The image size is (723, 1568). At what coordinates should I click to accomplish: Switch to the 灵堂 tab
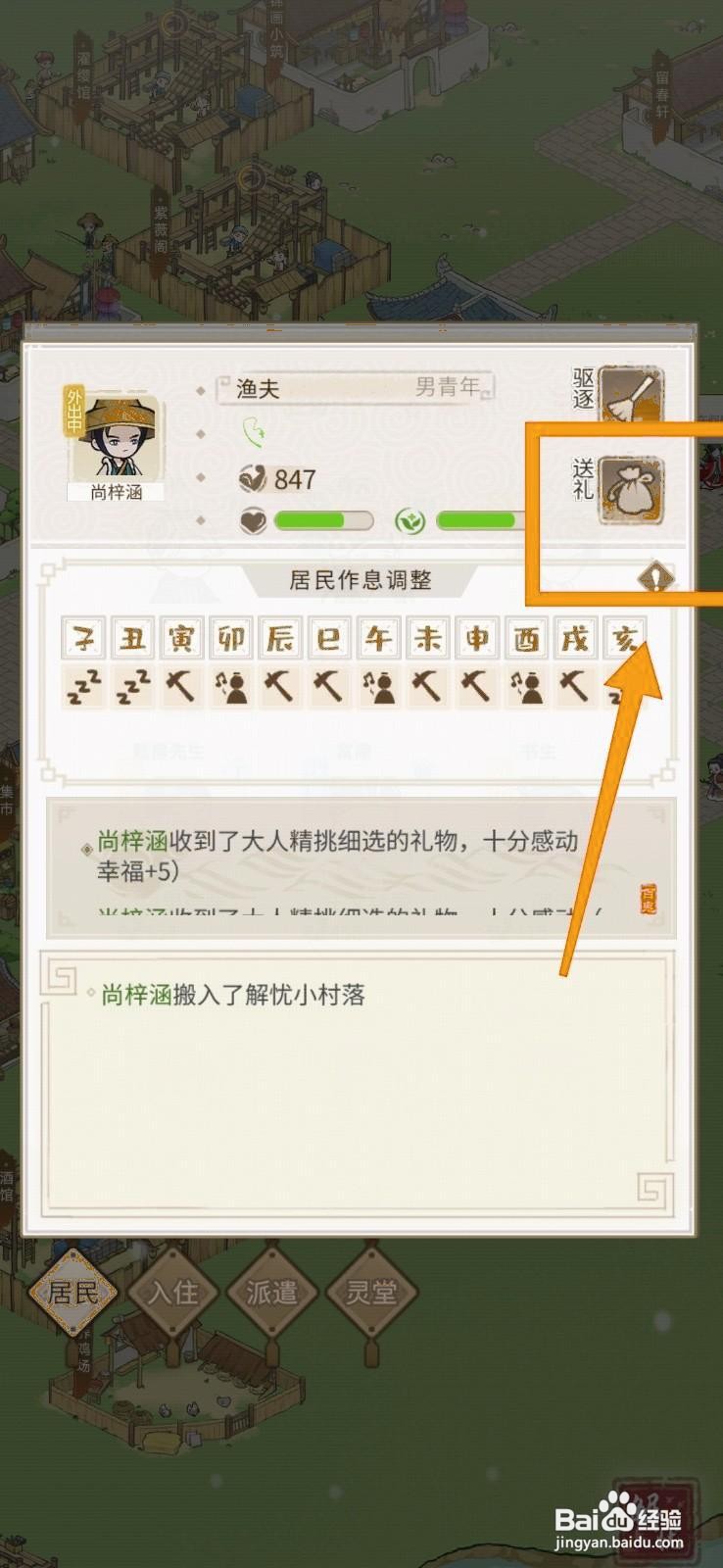(x=370, y=1292)
